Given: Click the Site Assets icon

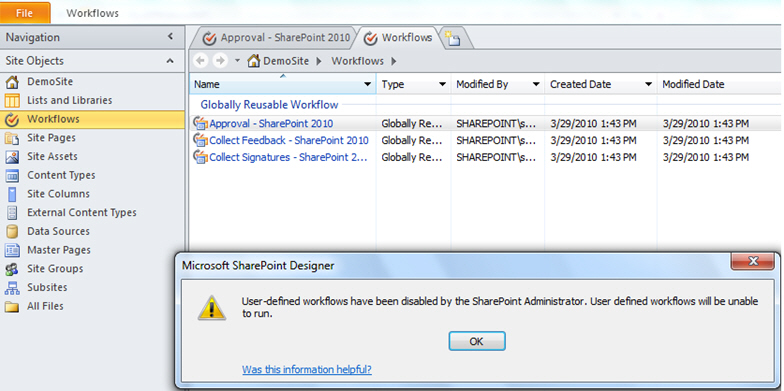Looking at the screenshot, I should click(12, 156).
